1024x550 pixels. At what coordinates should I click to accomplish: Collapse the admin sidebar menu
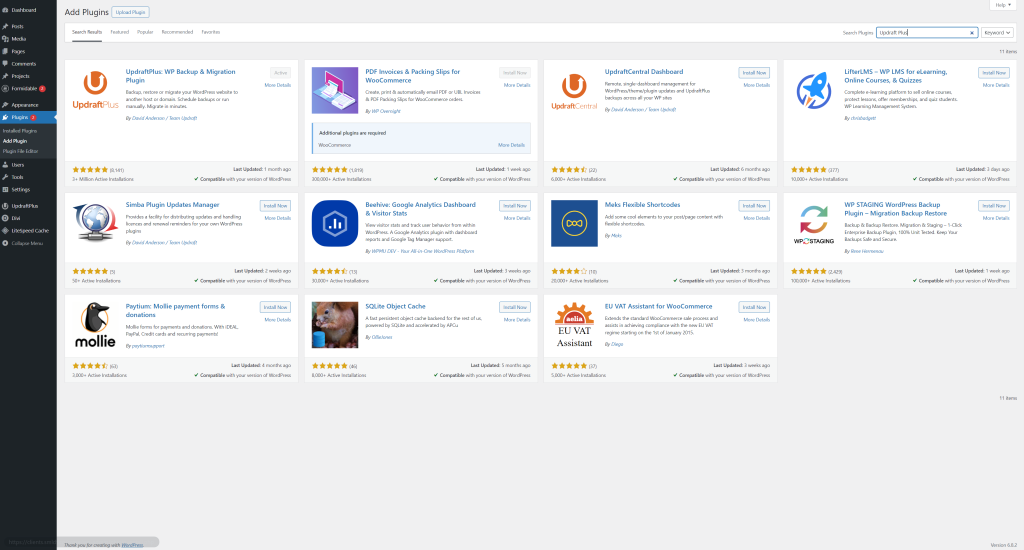[x=27, y=243]
